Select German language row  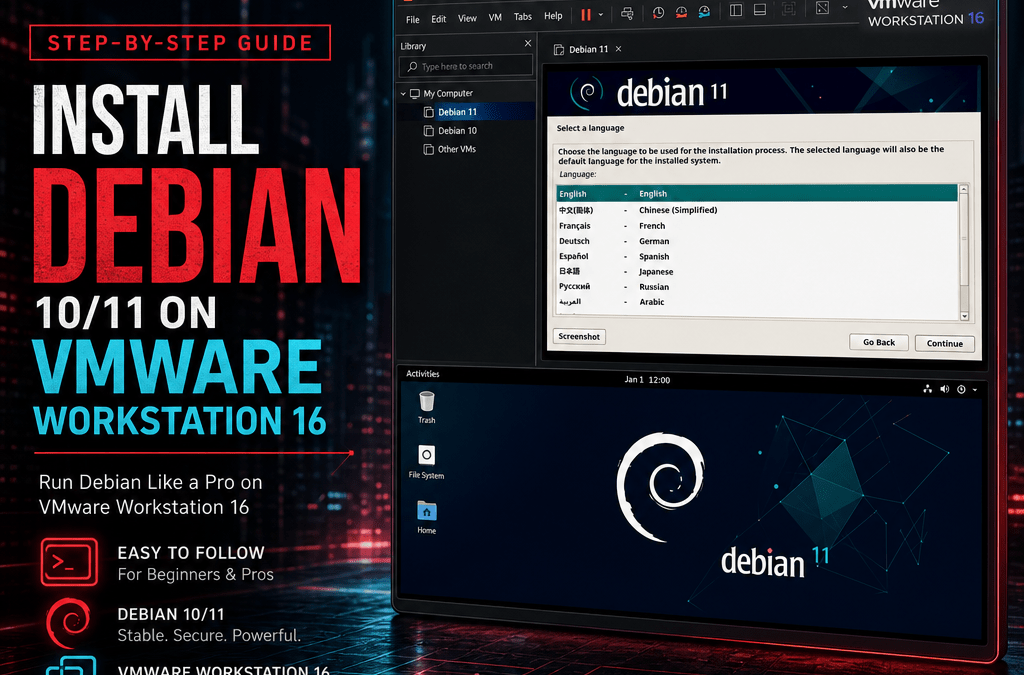point(757,242)
